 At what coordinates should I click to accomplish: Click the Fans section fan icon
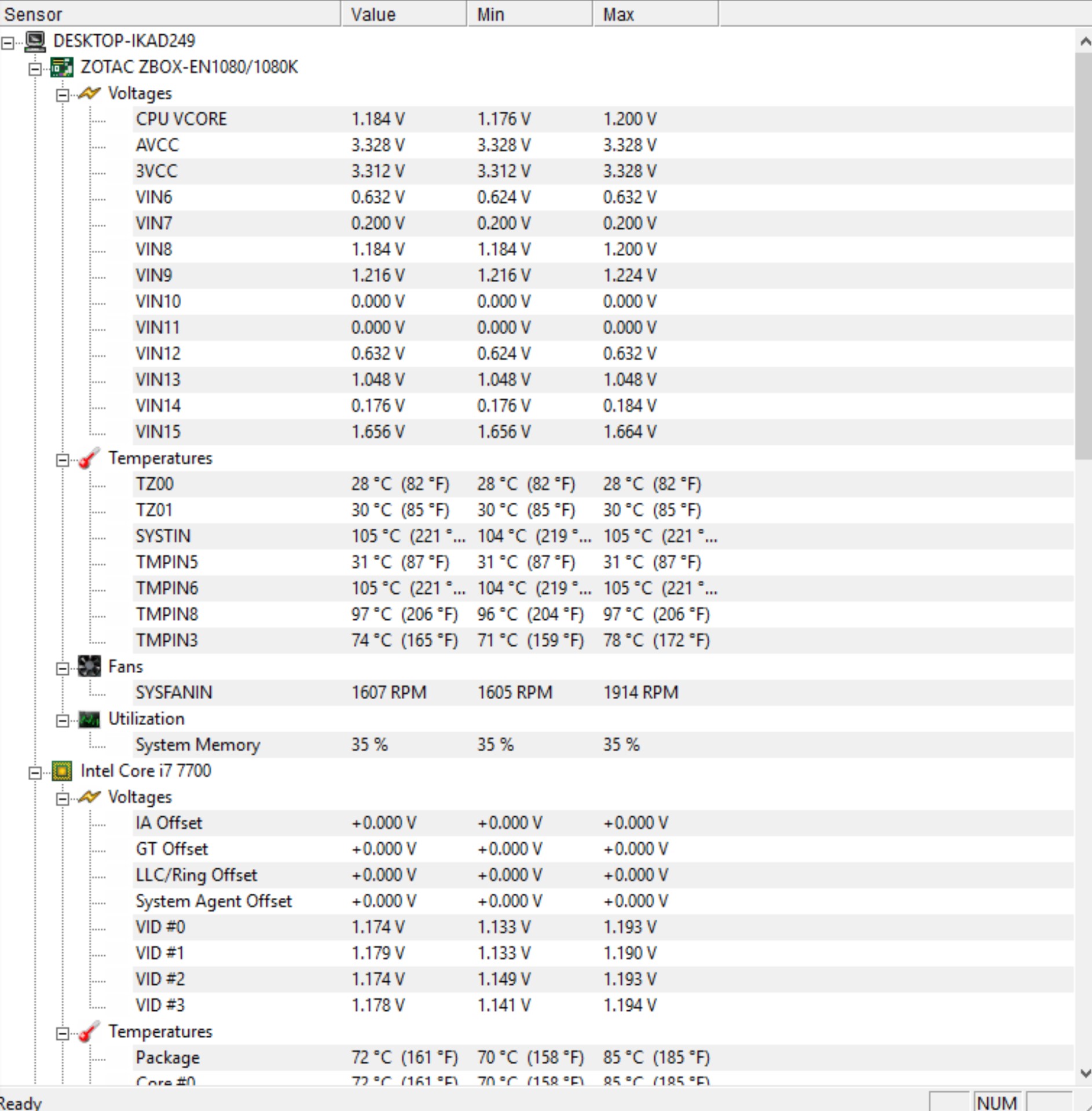coord(89,666)
